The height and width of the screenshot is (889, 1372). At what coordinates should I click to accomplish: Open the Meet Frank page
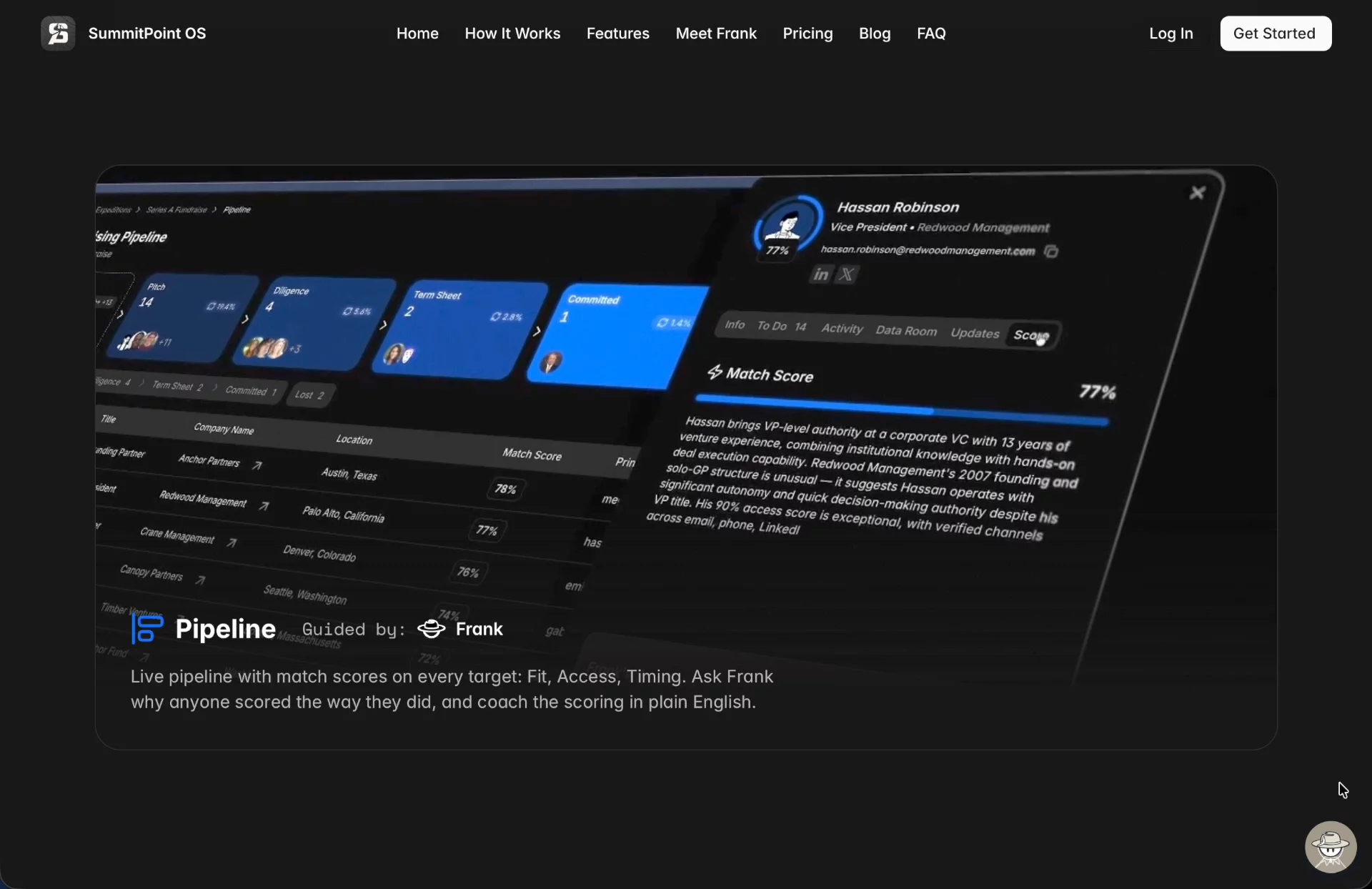(716, 34)
